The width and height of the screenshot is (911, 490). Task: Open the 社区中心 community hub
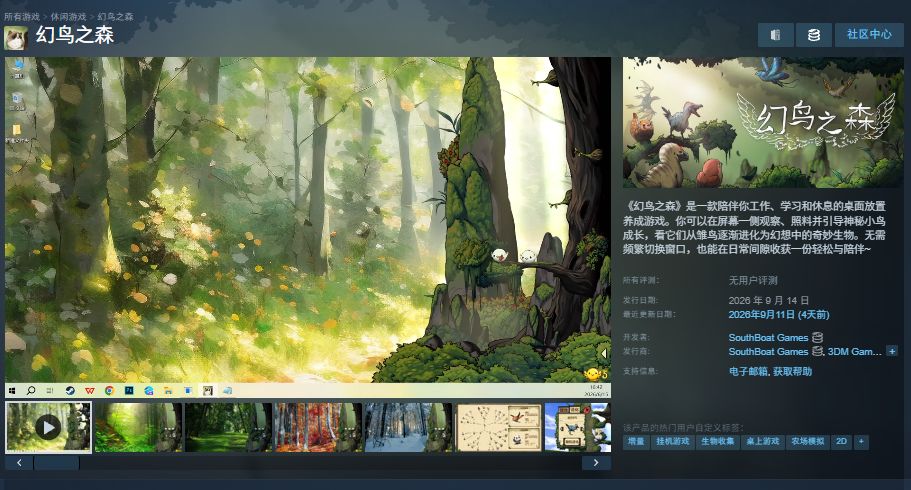coord(869,35)
